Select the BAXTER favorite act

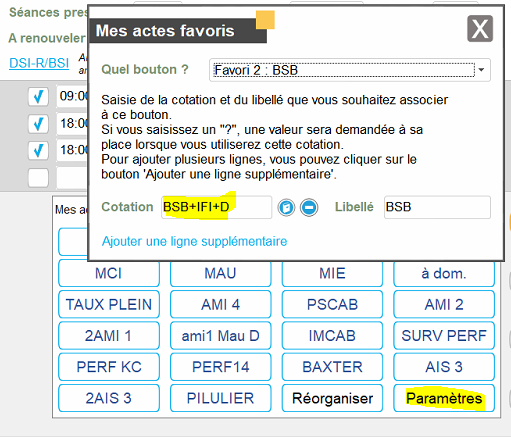[332, 367]
